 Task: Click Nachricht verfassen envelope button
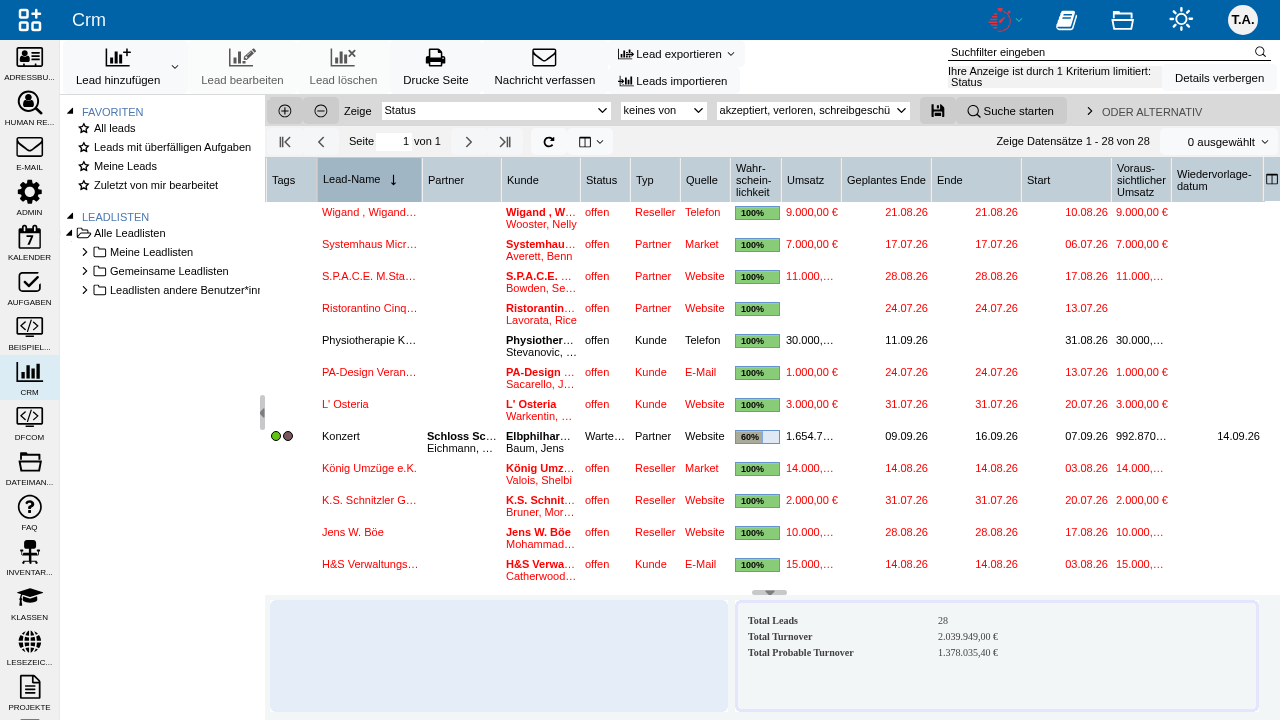(x=544, y=67)
